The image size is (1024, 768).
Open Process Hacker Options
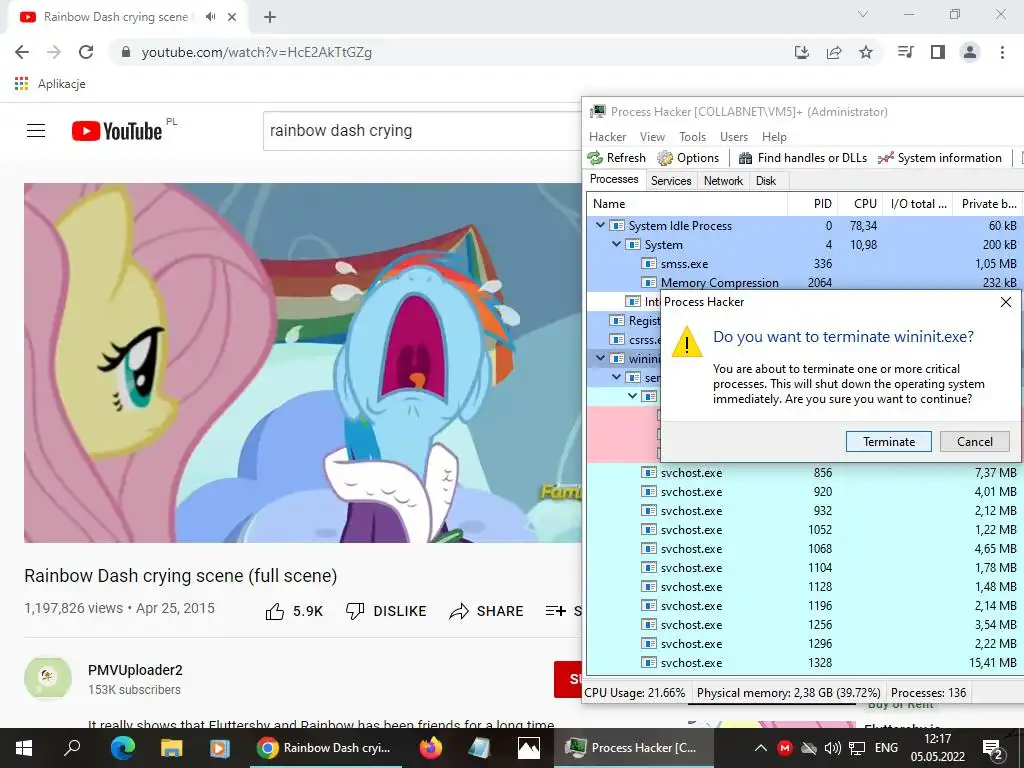click(688, 157)
